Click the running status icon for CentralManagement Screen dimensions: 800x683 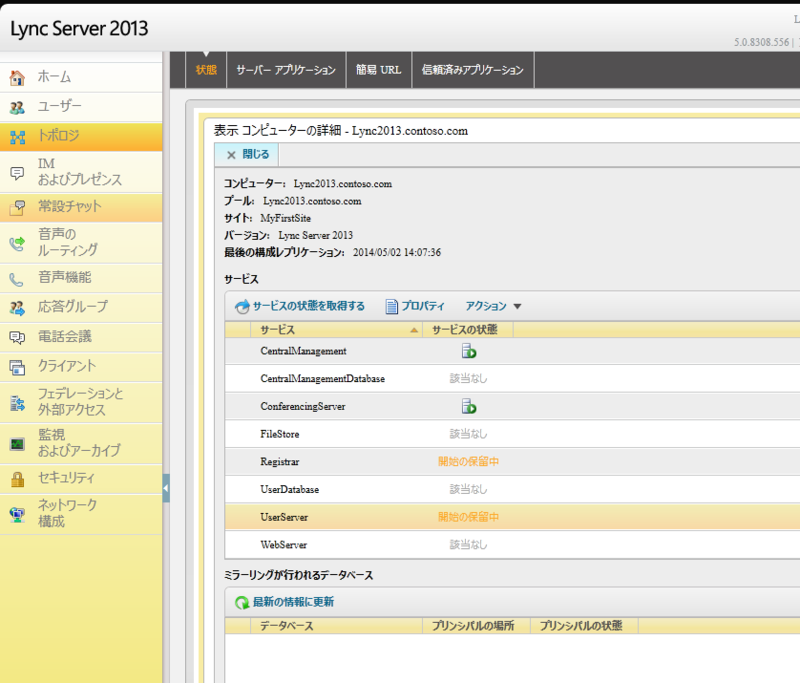[x=469, y=351]
